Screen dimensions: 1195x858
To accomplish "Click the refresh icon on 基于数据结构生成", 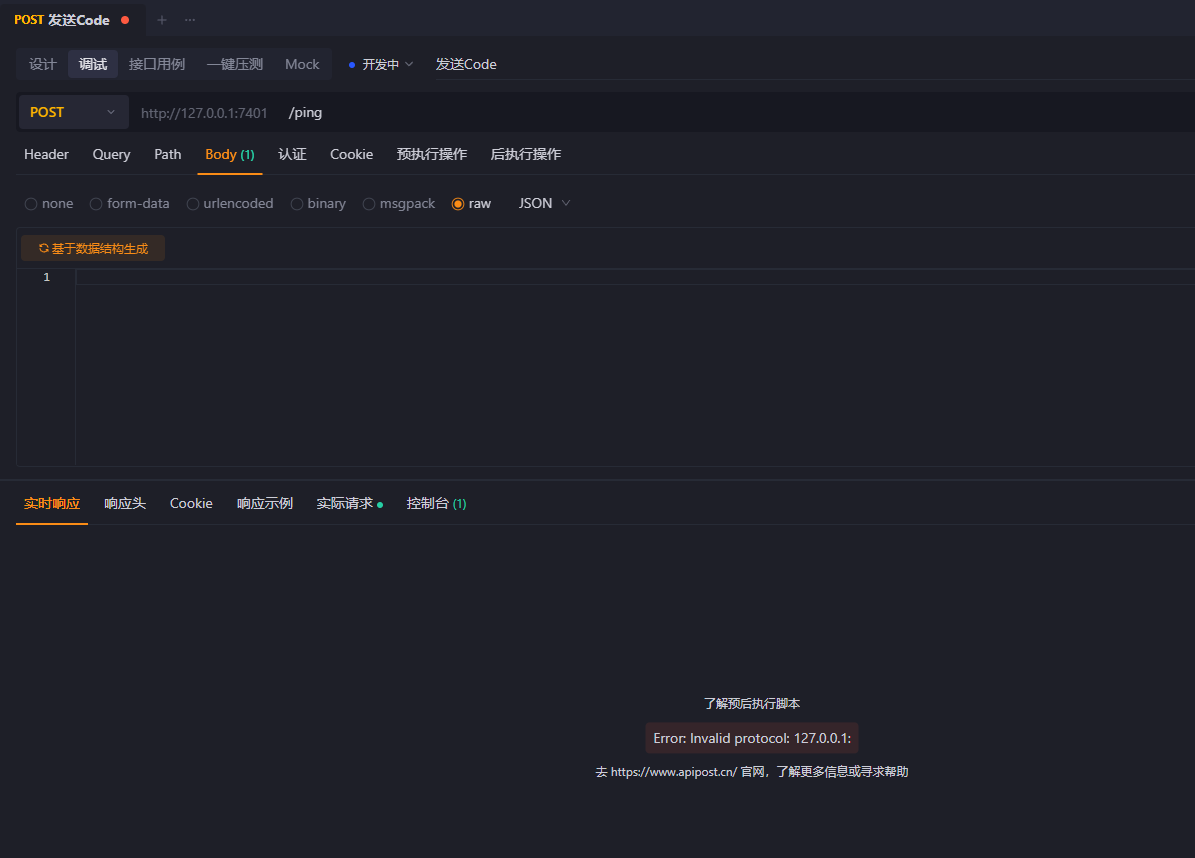I will pyautogui.click(x=44, y=248).
